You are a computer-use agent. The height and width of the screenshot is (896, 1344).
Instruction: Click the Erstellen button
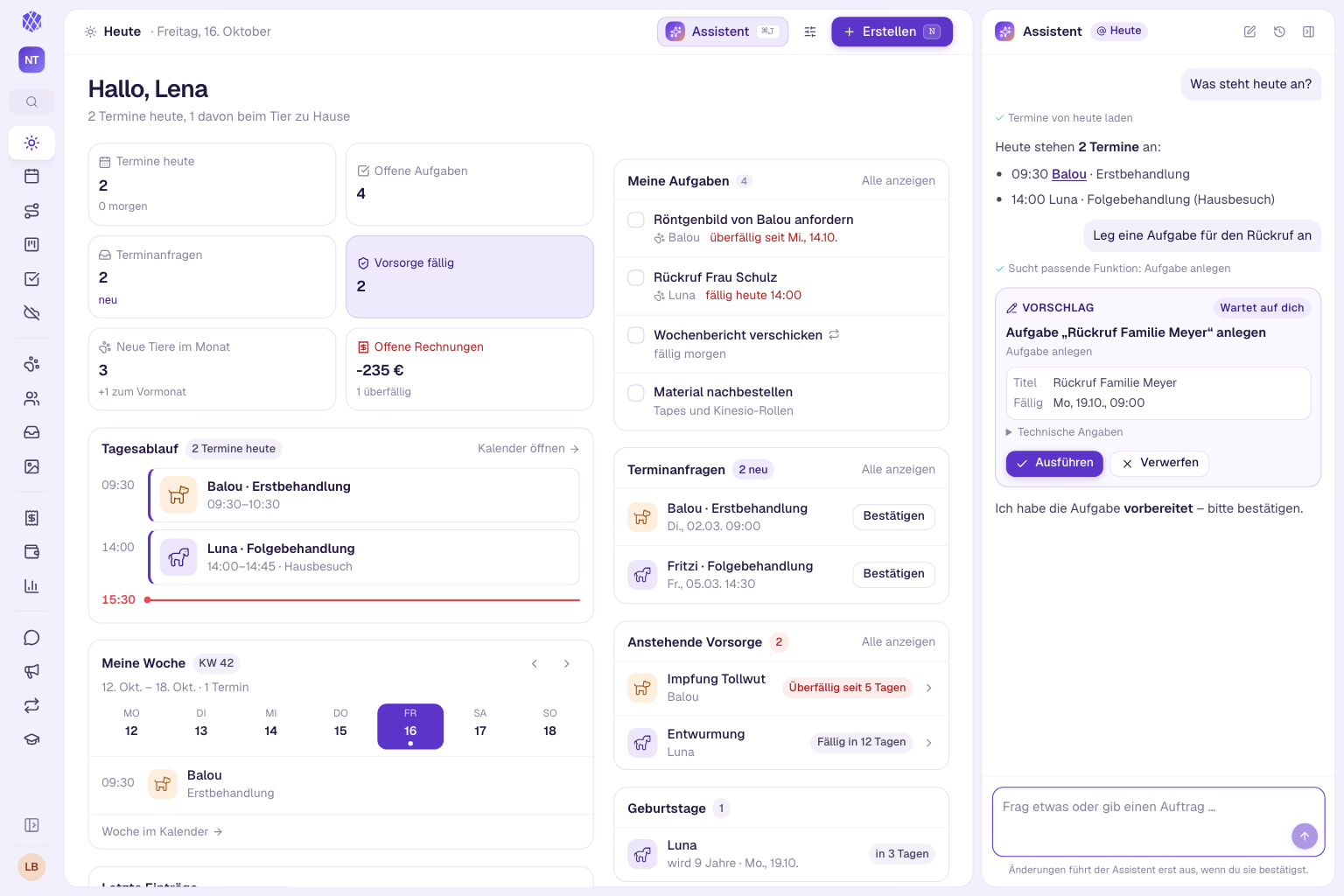tap(892, 31)
